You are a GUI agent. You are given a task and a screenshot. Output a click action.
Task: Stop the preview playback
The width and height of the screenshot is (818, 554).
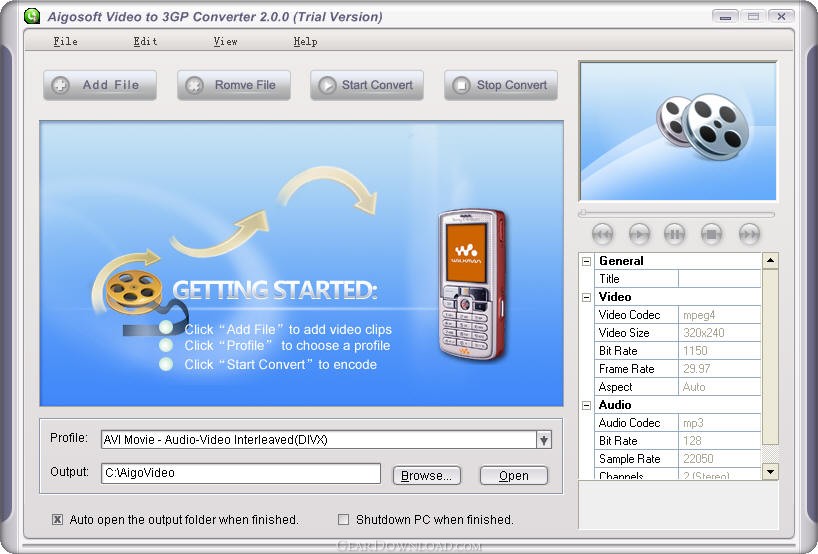click(x=711, y=234)
